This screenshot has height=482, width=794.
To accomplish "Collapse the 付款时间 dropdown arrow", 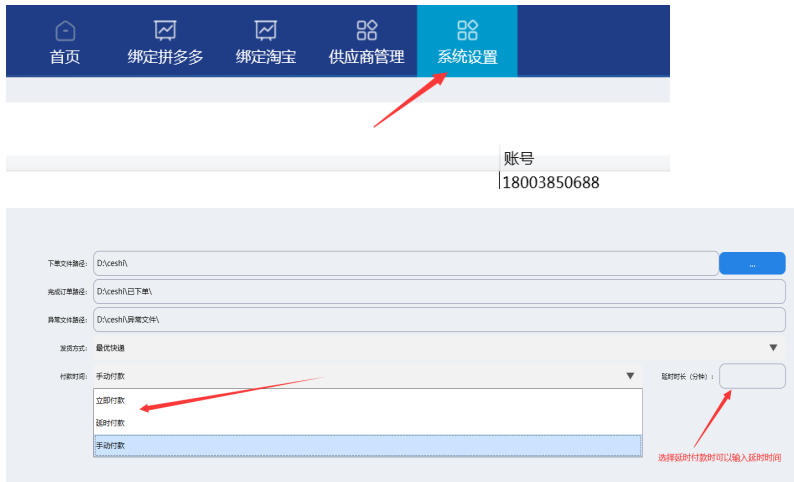I will tap(630, 376).
